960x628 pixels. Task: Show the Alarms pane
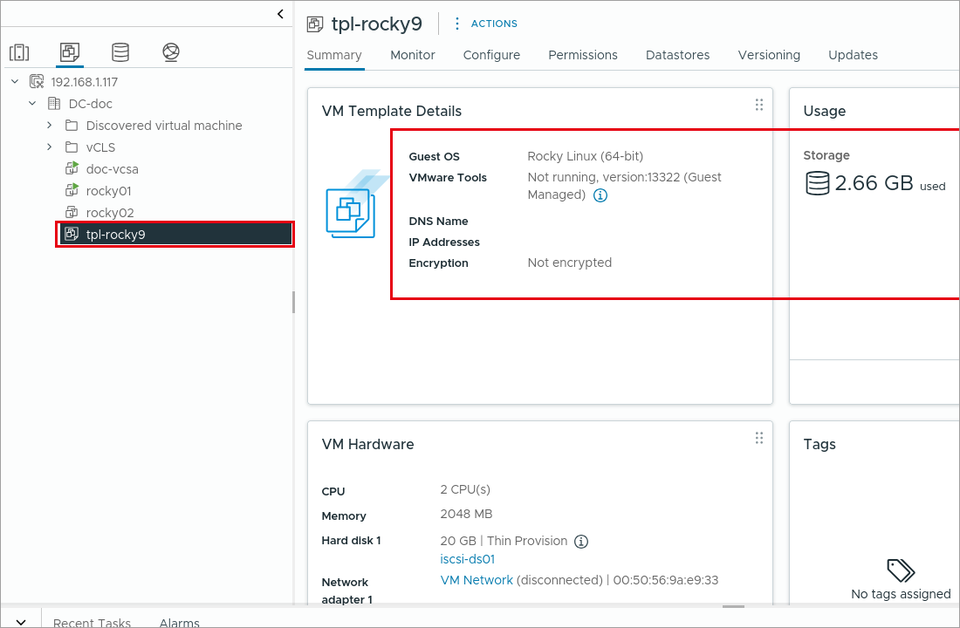click(x=179, y=622)
